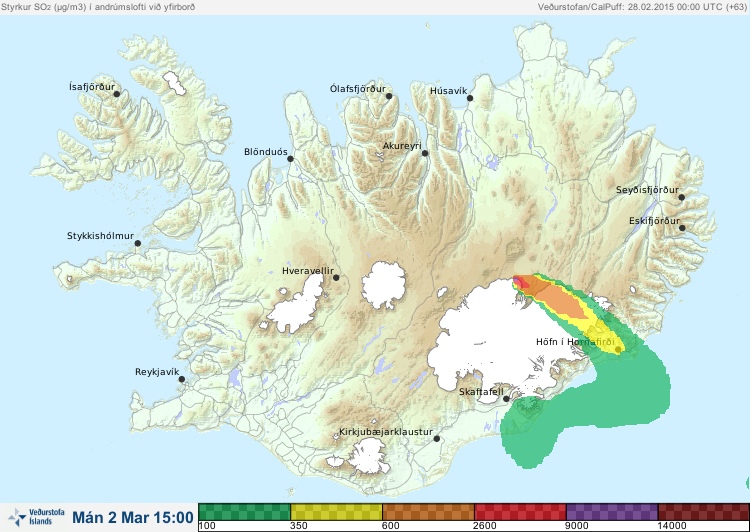Click the Blönduós marker dot

point(290,159)
